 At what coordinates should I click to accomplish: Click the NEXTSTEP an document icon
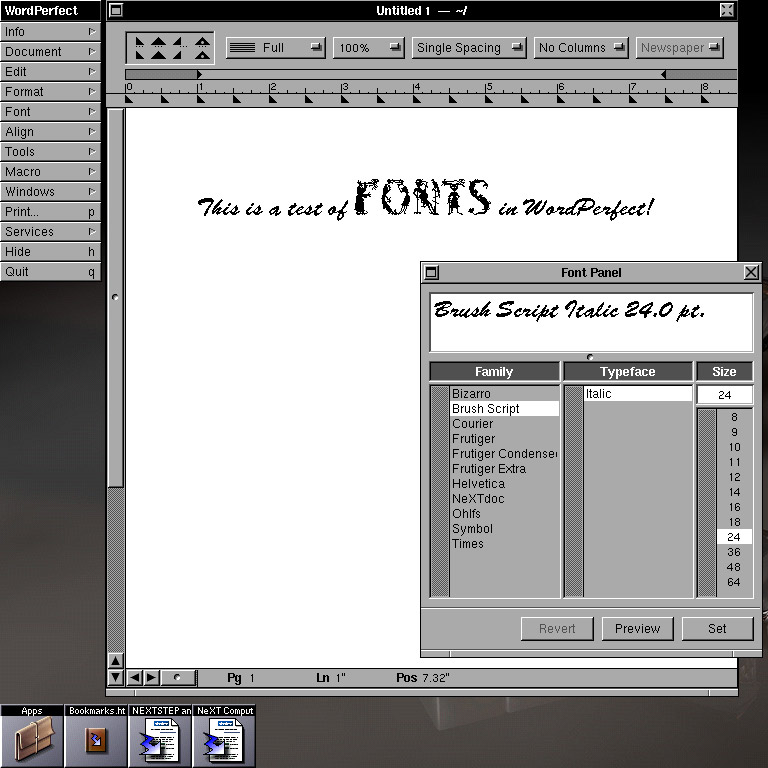click(160, 741)
